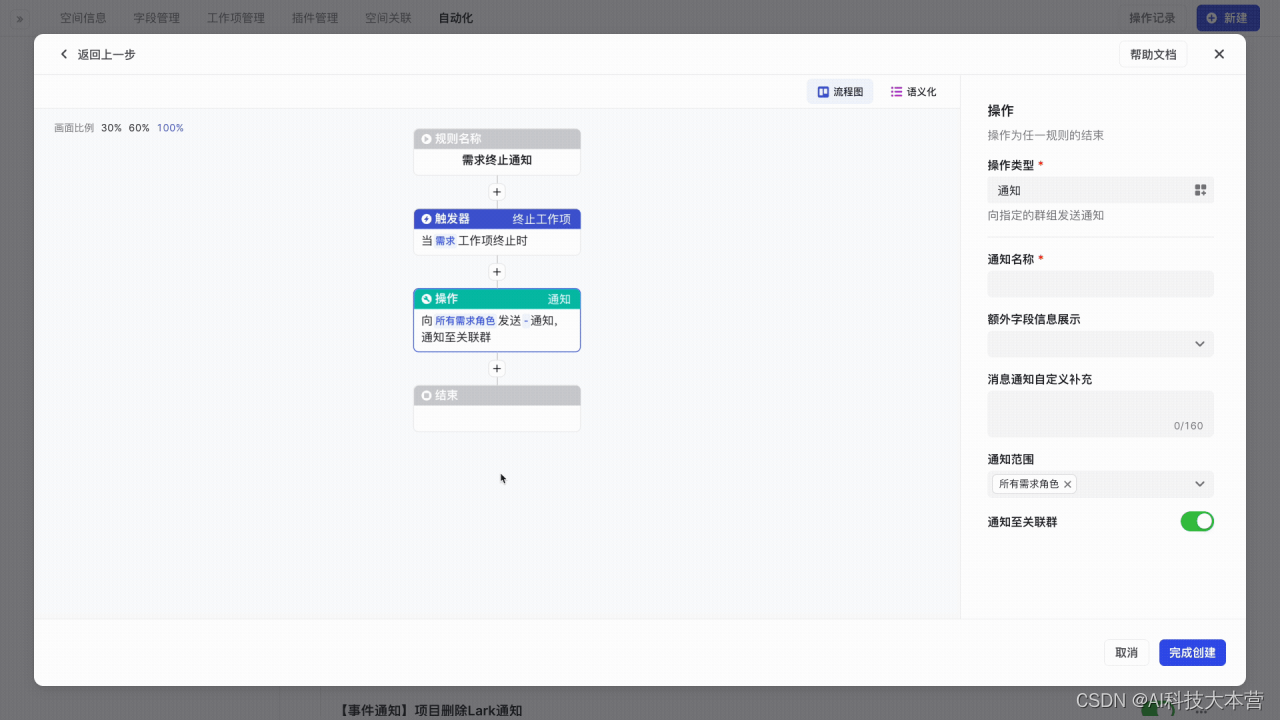Screen dimensions: 1280x720
Task: Click 流程图 view icon
Action: (x=823, y=91)
